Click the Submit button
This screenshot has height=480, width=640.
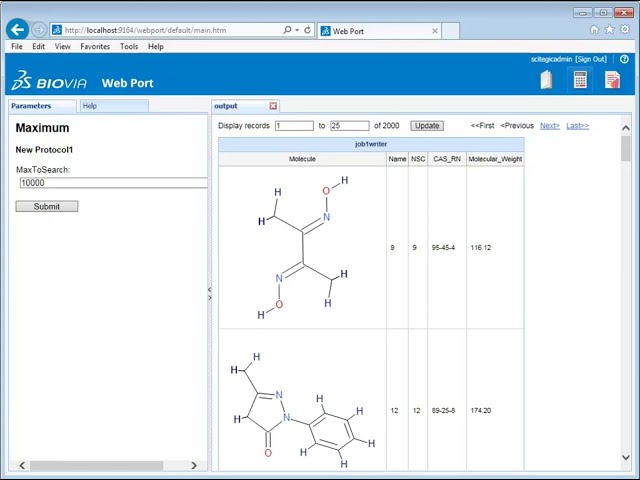pyautogui.click(x=47, y=206)
